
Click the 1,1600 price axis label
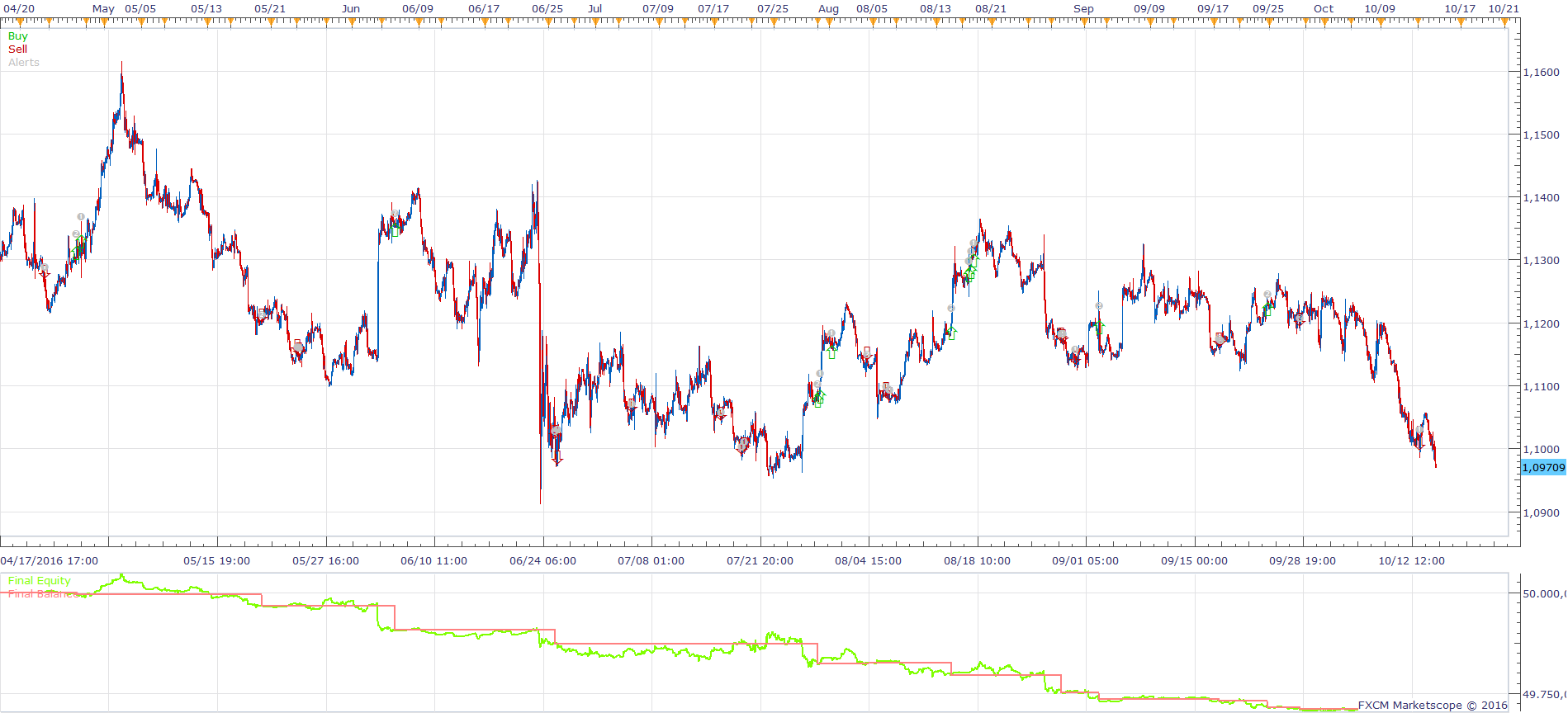click(x=1541, y=73)
